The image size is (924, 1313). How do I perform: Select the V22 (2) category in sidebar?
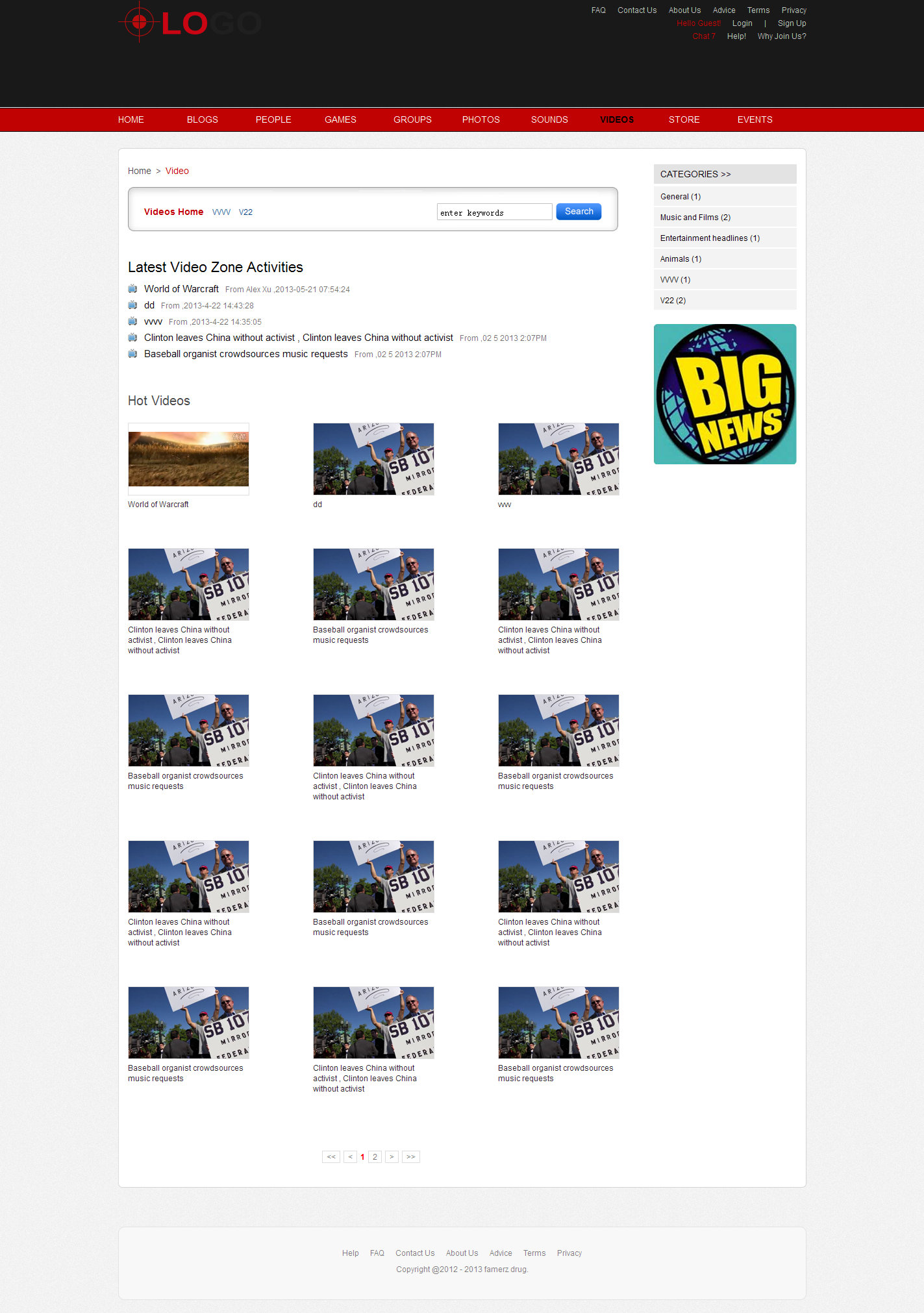tap(725, 300)
